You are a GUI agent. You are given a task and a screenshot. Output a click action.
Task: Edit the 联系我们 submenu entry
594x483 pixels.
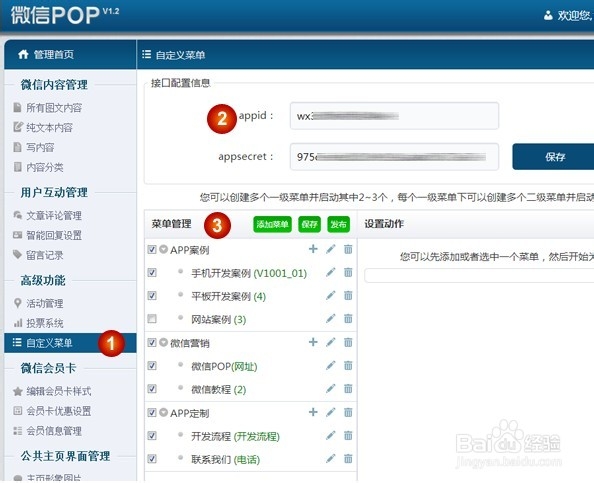pyautogui.click(x=331, y=459)
